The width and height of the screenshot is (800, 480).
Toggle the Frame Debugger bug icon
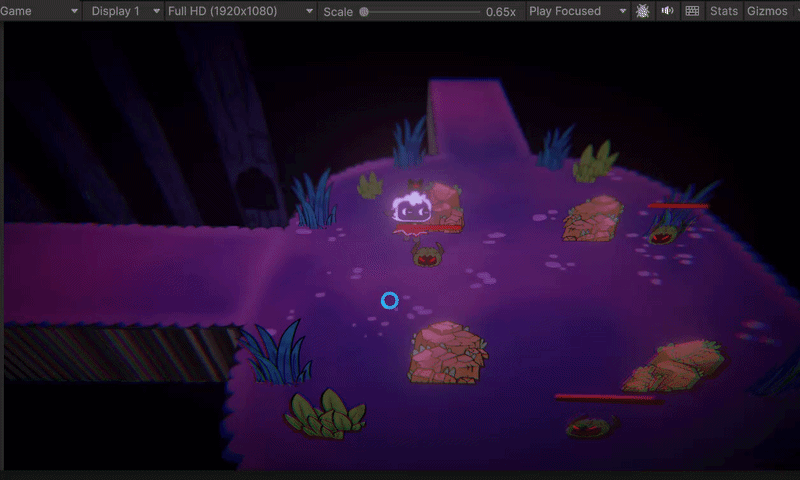pos(642,11)
